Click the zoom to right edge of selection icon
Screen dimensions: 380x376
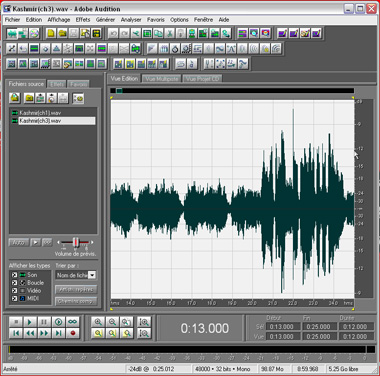[127, 333]
